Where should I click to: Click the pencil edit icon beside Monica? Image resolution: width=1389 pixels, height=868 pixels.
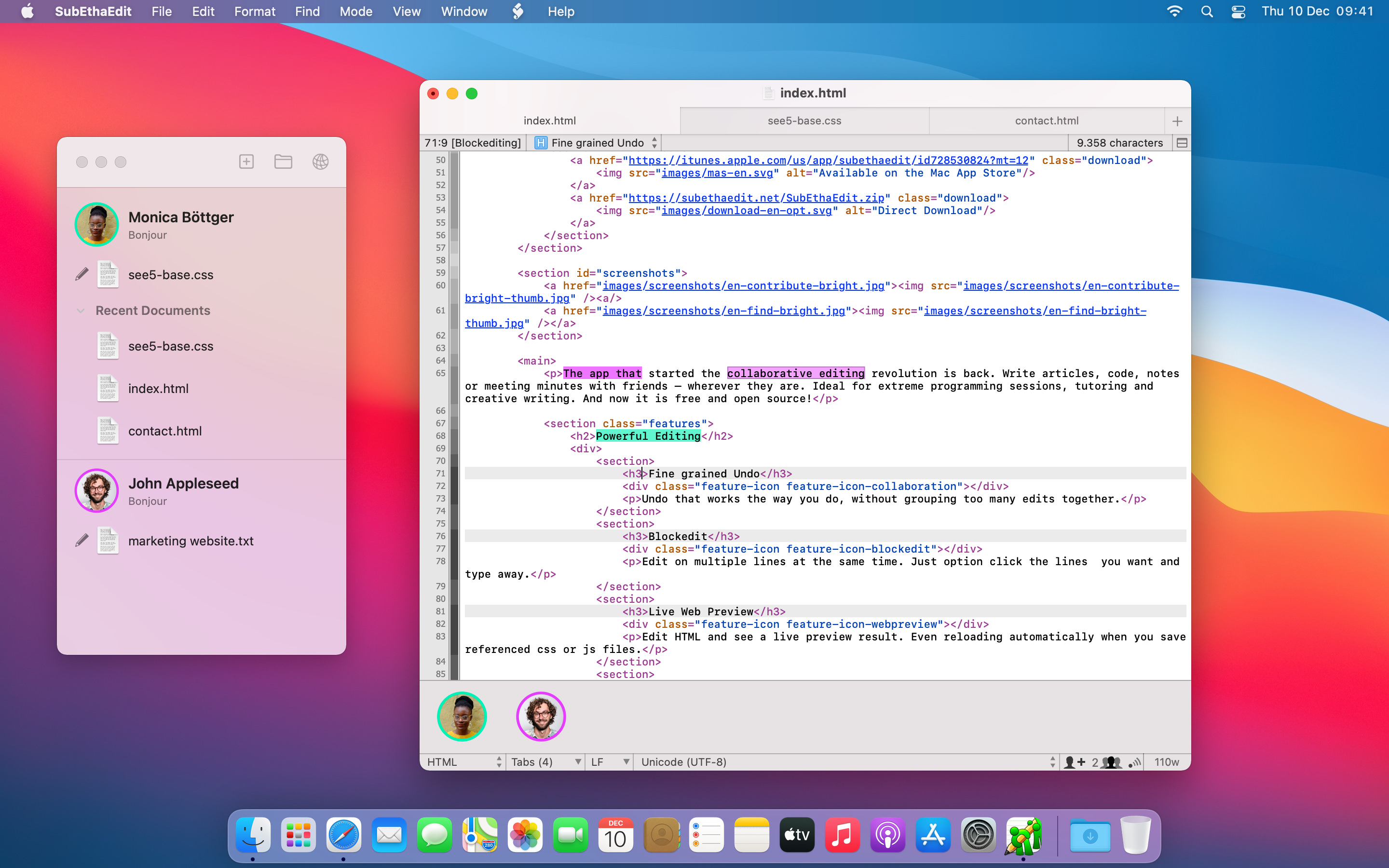tap(83, 273)
